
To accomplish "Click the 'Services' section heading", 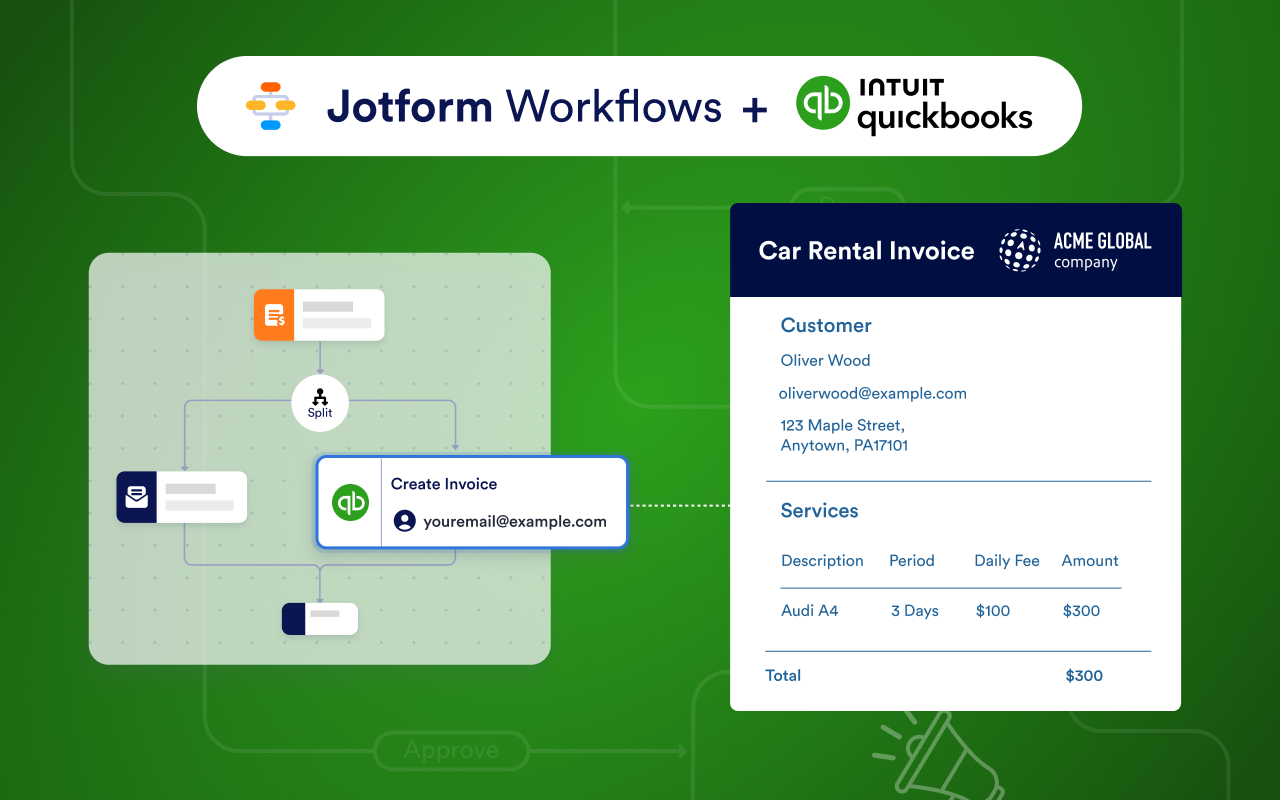I will pyautogui.click(x=819, y=510).
